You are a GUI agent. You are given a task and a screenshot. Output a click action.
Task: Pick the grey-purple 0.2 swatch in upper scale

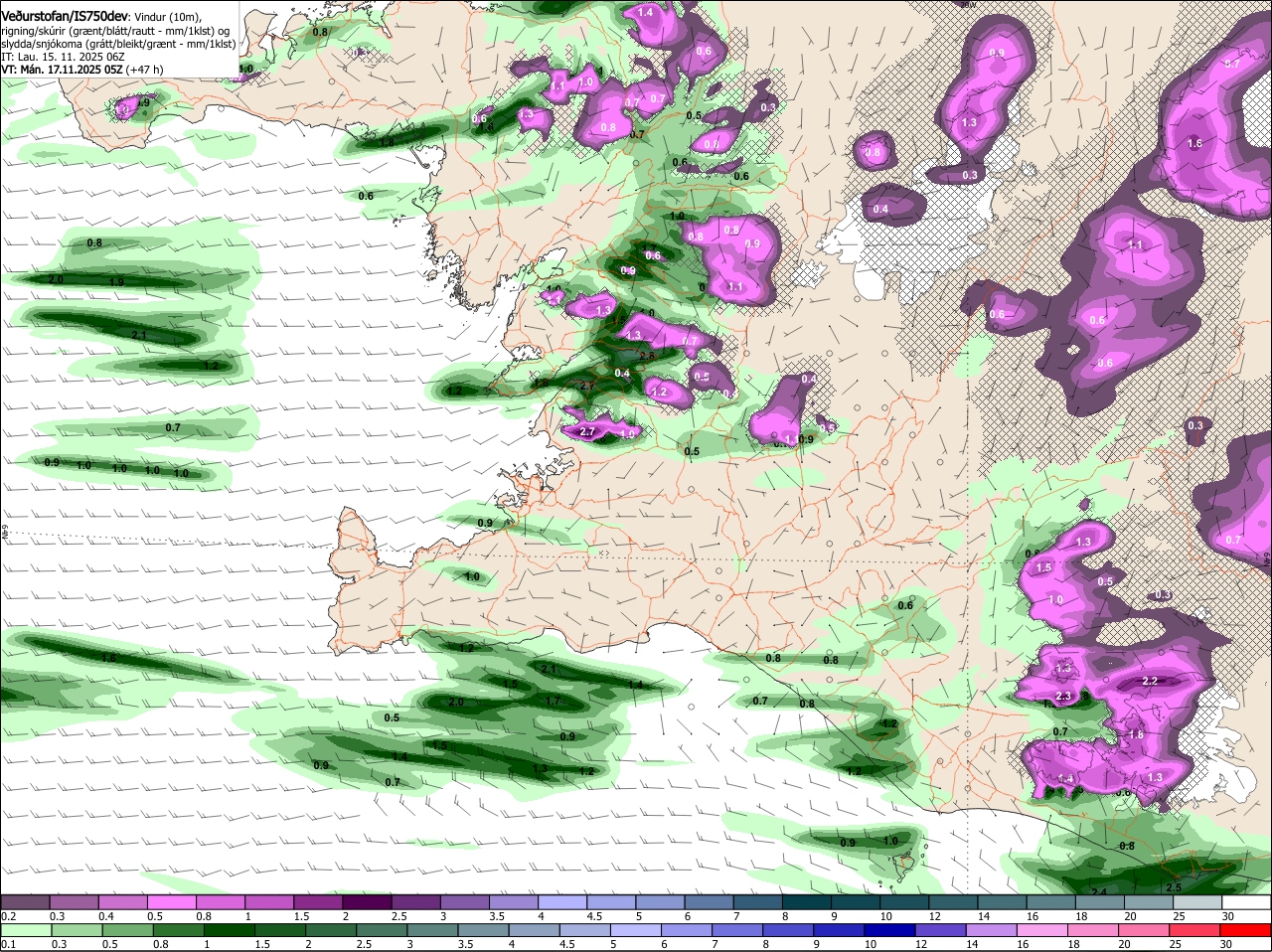point(25,901)
